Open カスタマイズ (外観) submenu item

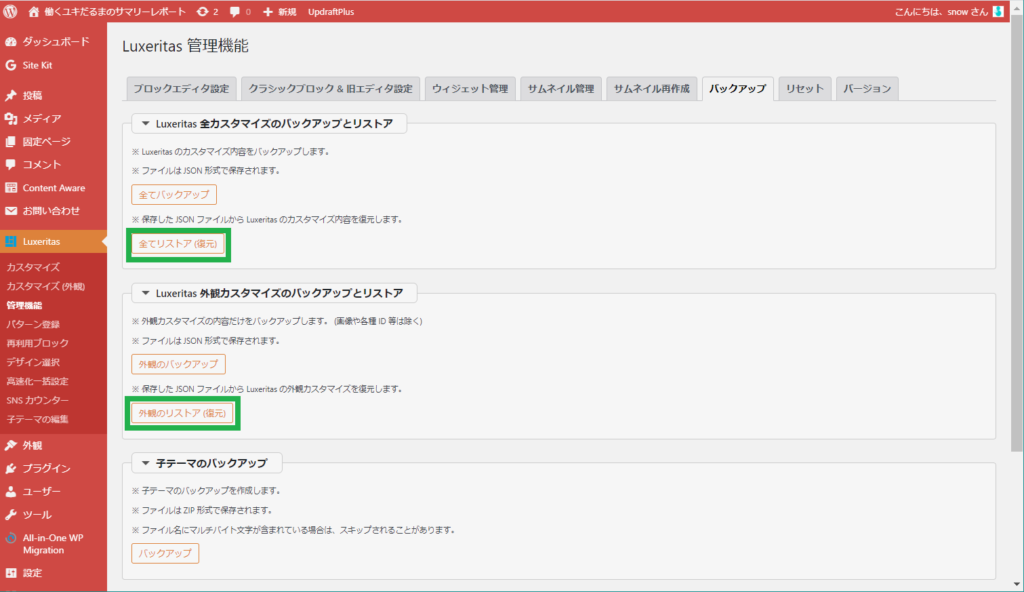click(x=46, y=286)
